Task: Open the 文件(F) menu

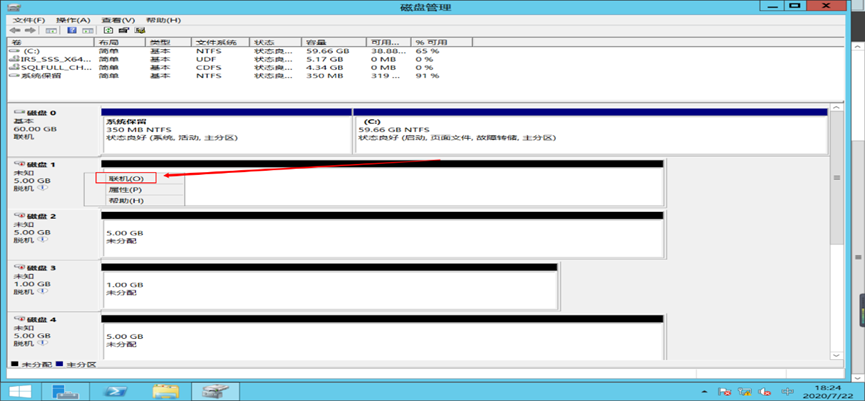Action: click(29, 20)
